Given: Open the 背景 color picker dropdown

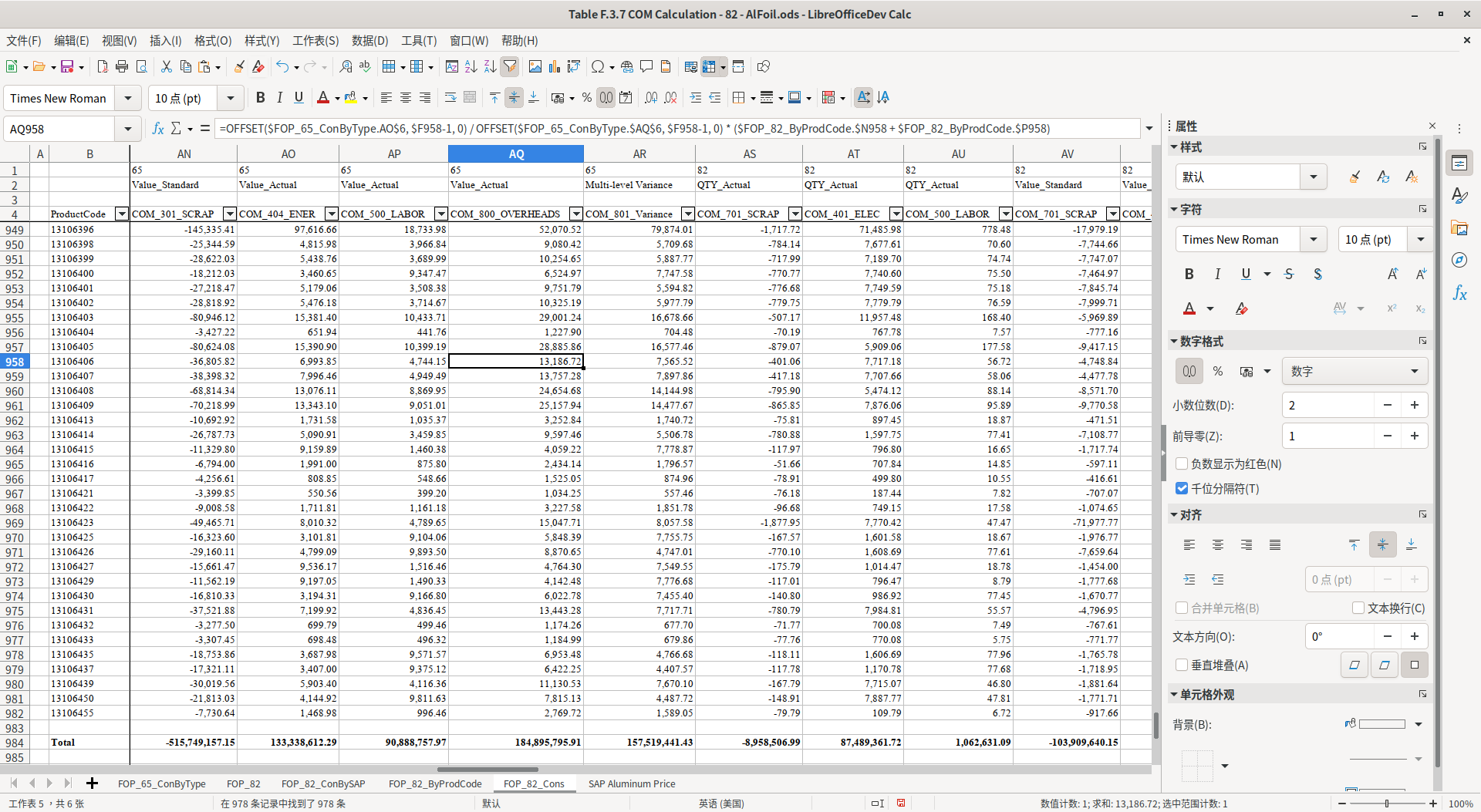Looking at the screenshot, I should click(x=1419, y=724).
